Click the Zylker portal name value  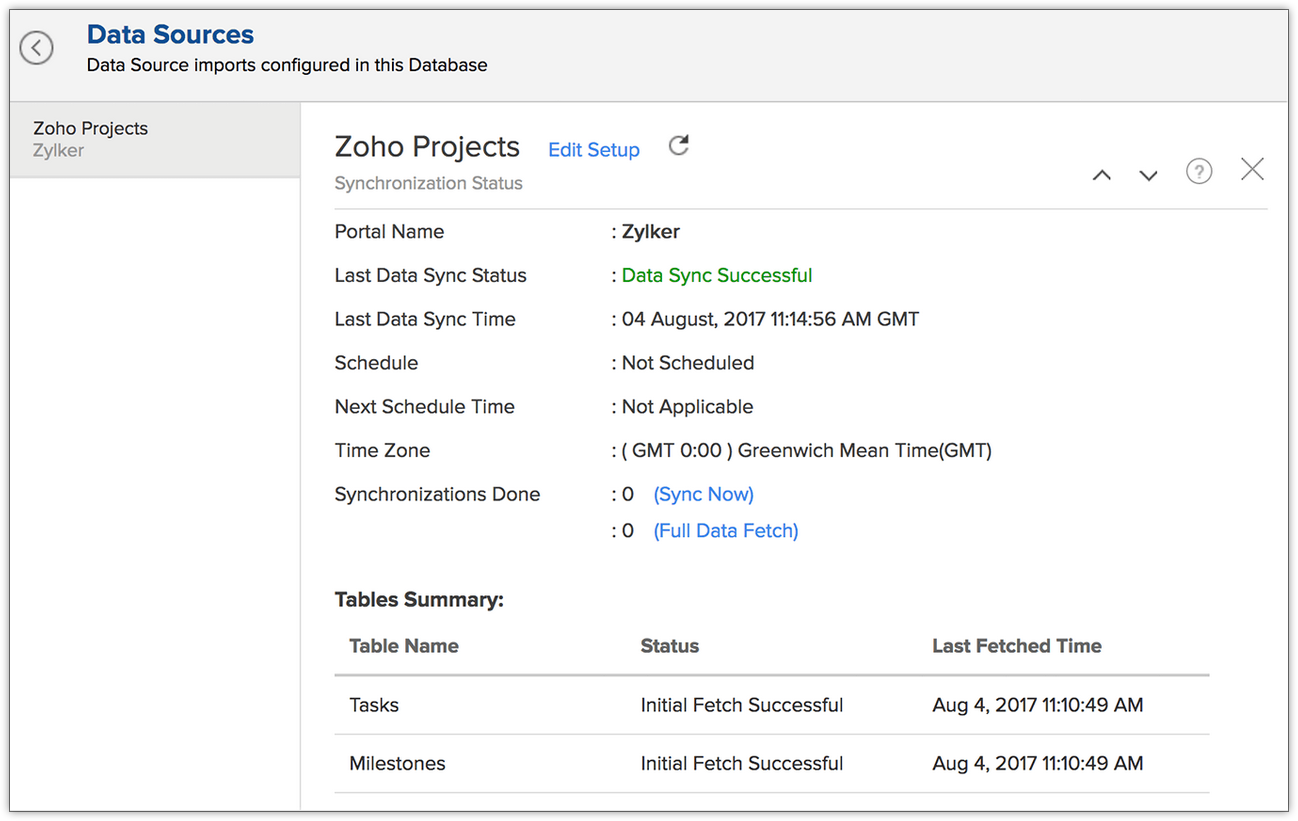click(651, 231)
